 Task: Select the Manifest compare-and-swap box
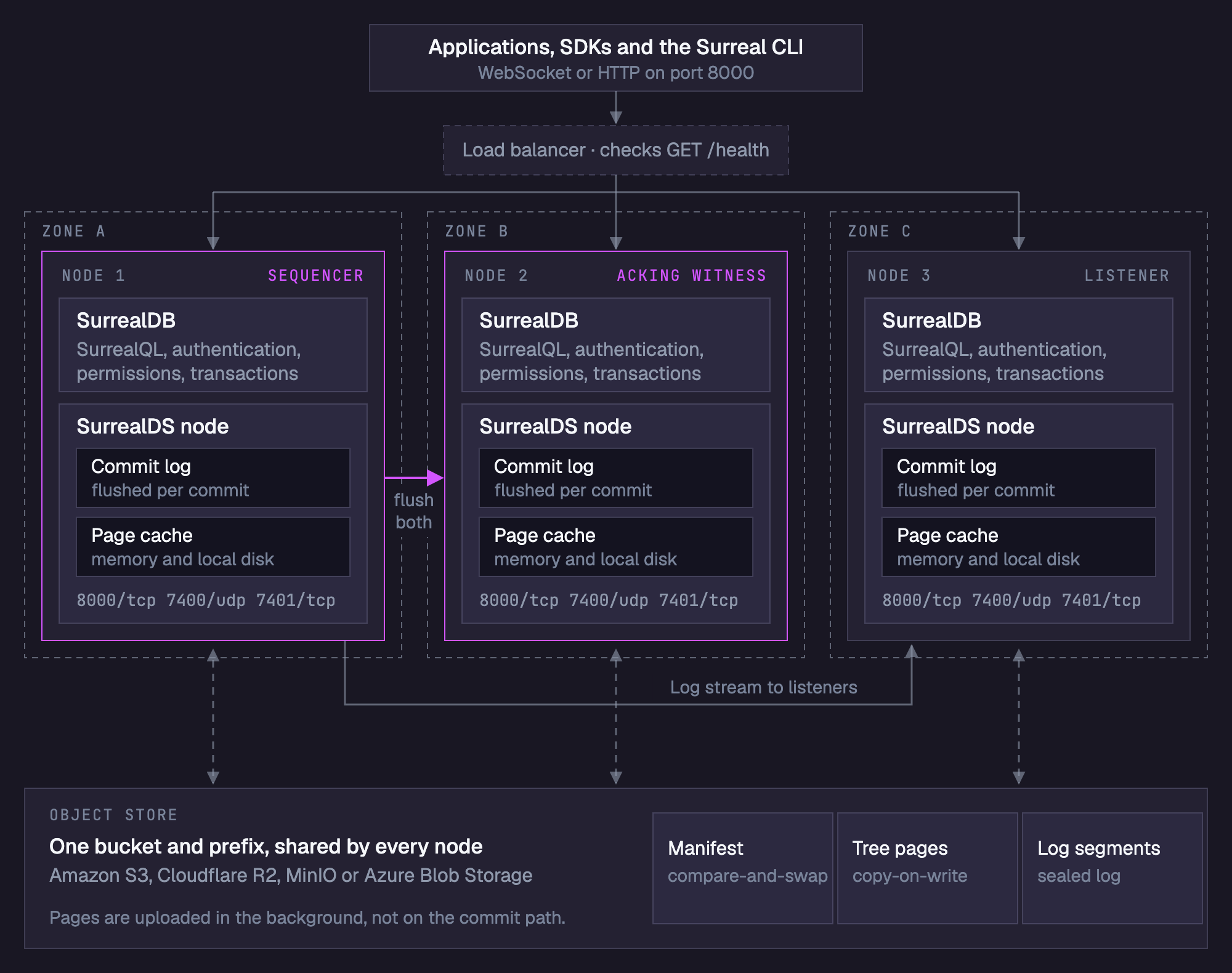743,868
